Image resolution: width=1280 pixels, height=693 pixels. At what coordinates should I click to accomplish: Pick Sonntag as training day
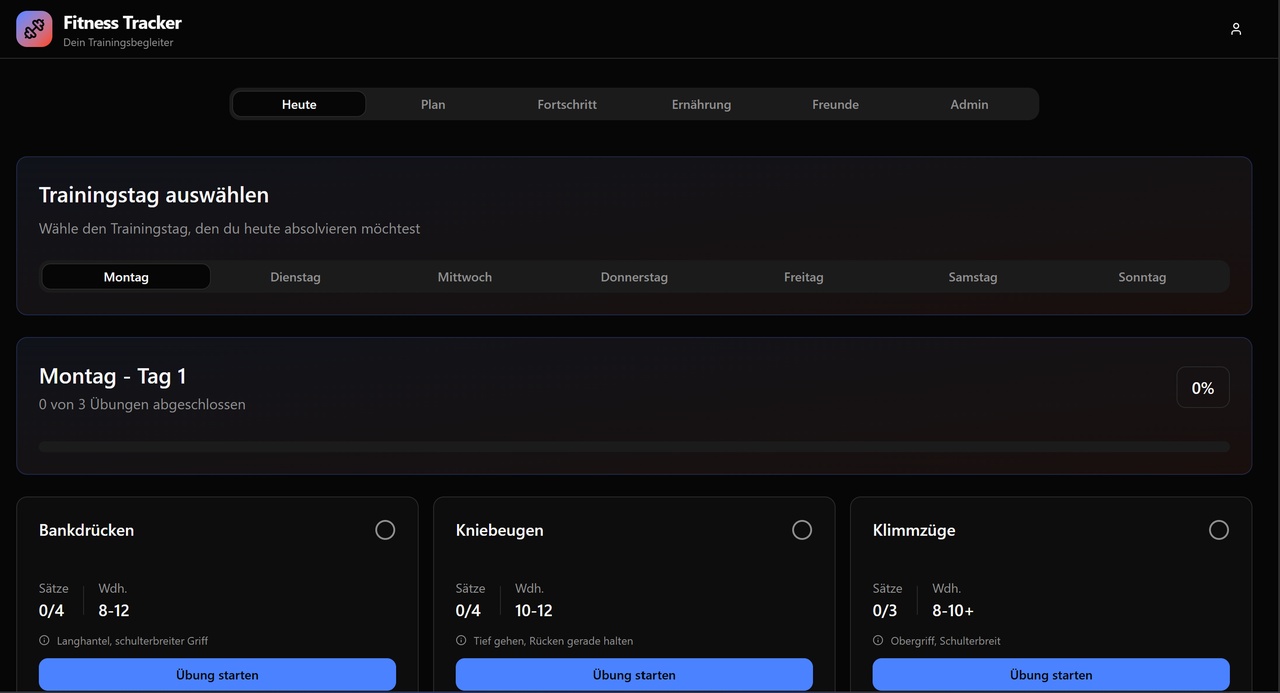click(1142, 277)
